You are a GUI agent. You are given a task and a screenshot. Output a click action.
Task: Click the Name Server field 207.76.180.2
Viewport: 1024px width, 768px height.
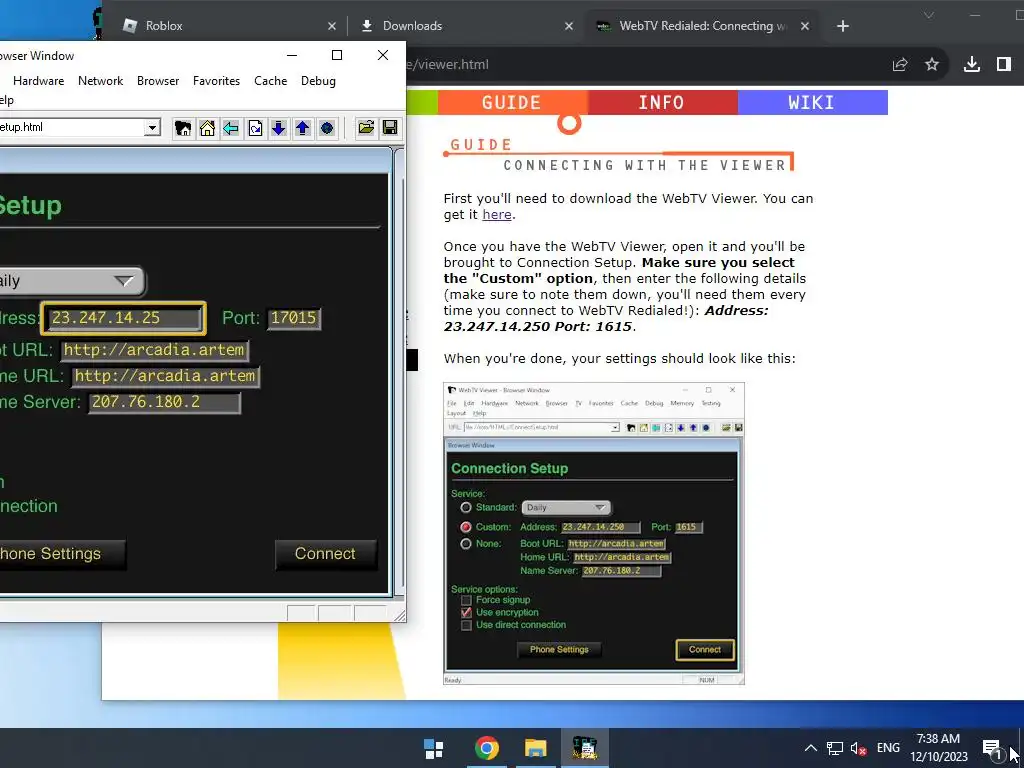(165, 402)
